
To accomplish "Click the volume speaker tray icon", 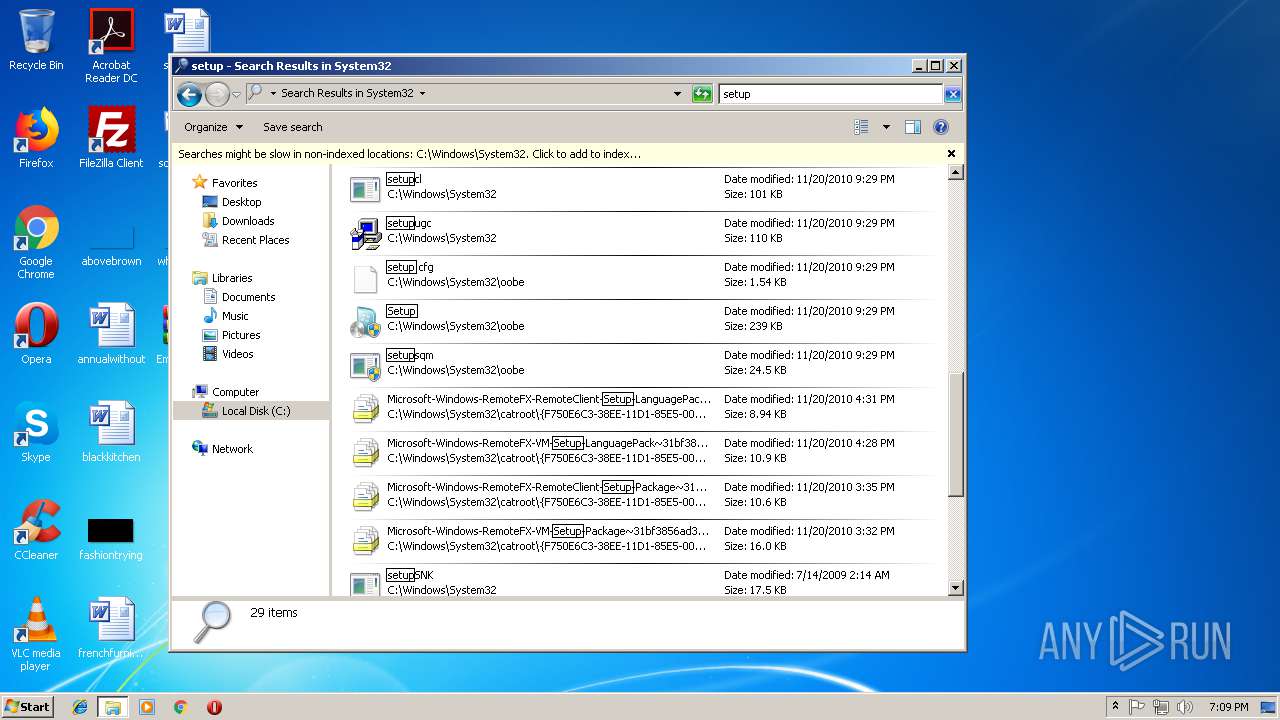I will point(1185,707).
